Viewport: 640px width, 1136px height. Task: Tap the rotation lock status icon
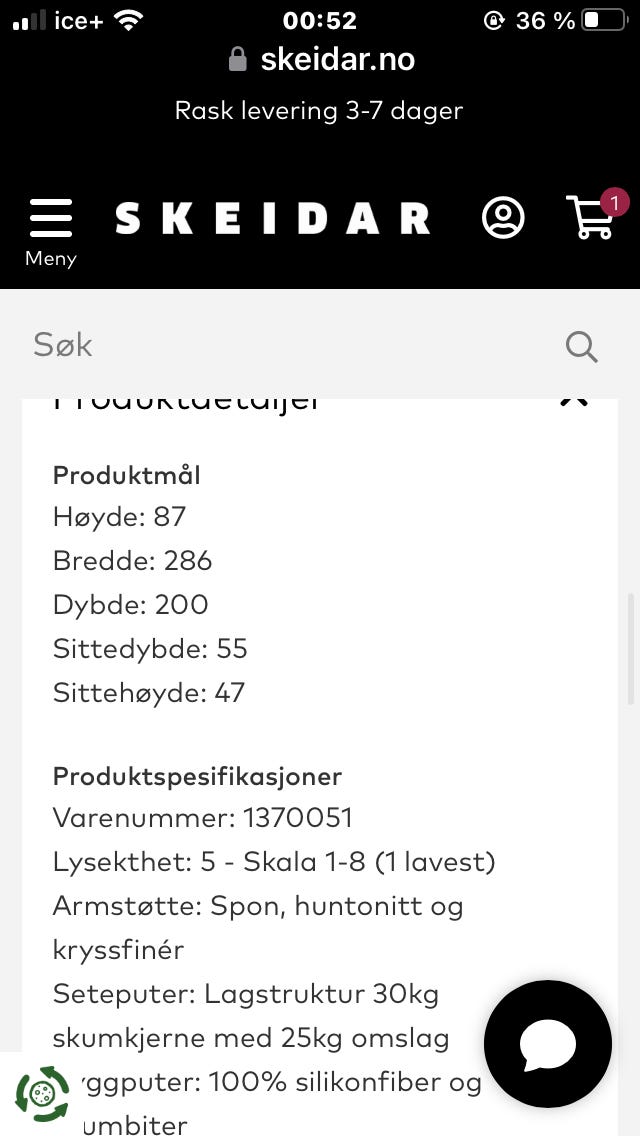494,20
